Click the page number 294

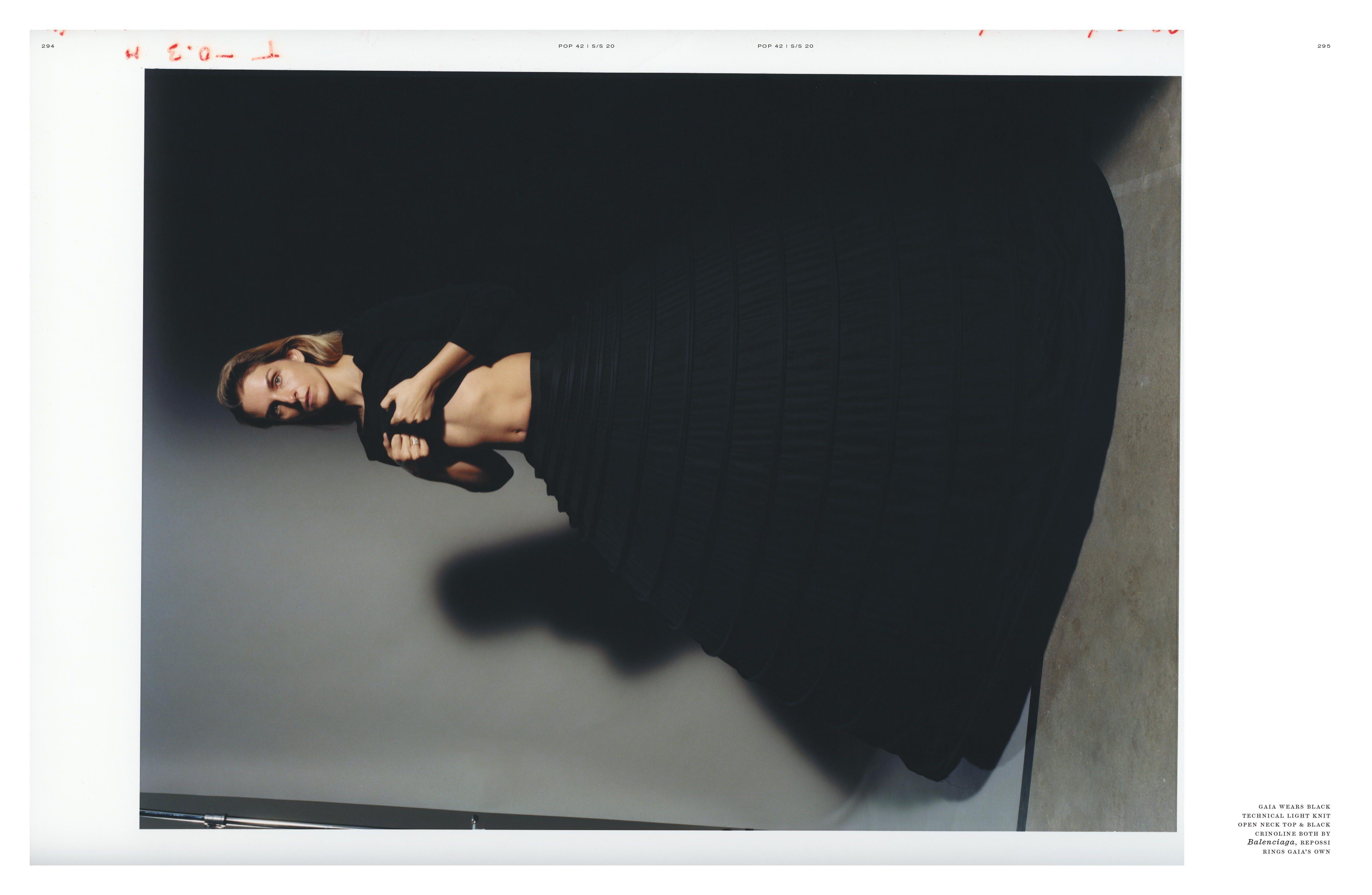pos(48,46)
